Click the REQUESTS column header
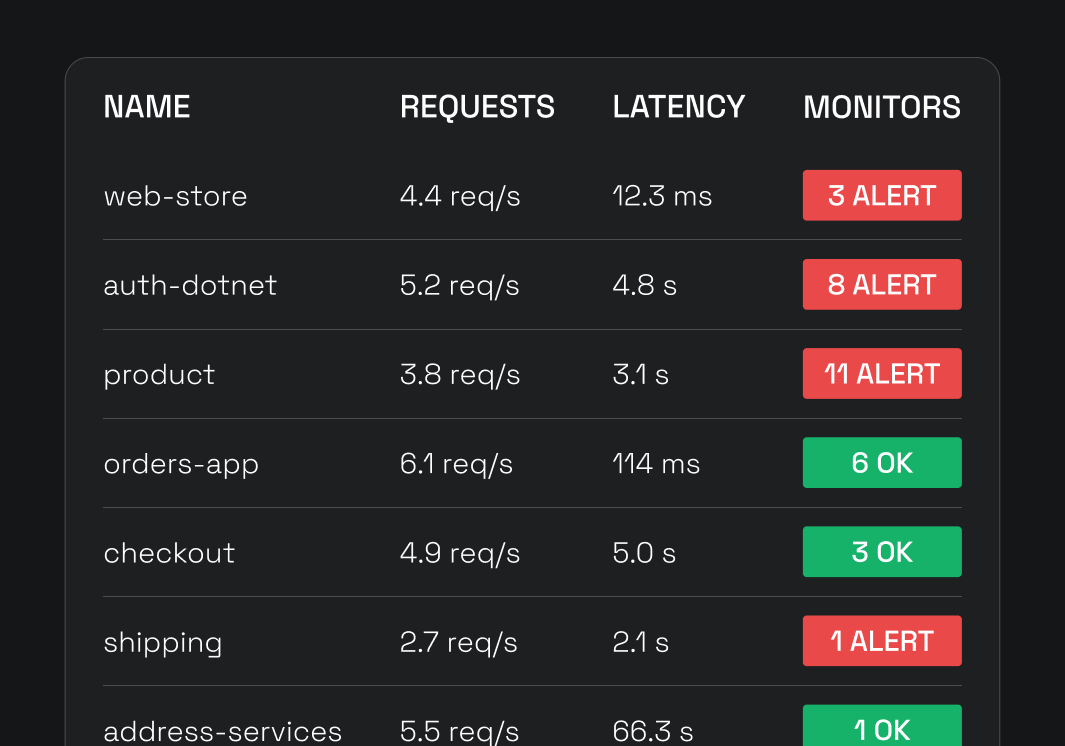The width and height of the screenshot is (1065, 746). tap(477, 107)
